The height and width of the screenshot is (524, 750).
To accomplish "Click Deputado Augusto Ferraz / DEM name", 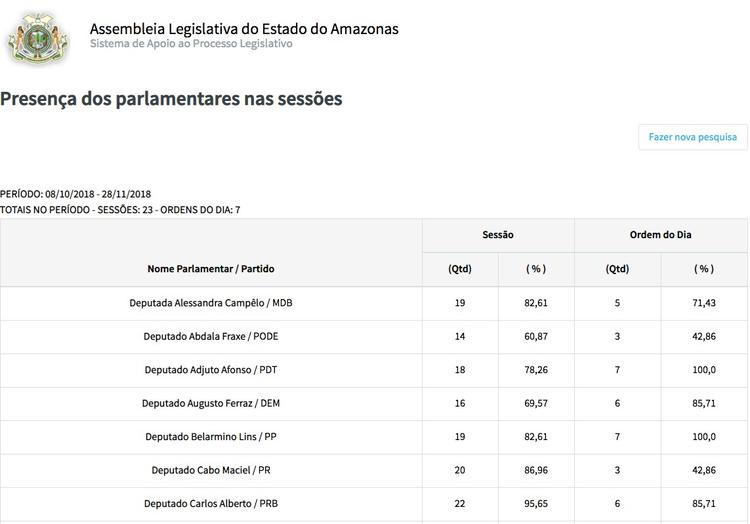I will pos(211,404).
